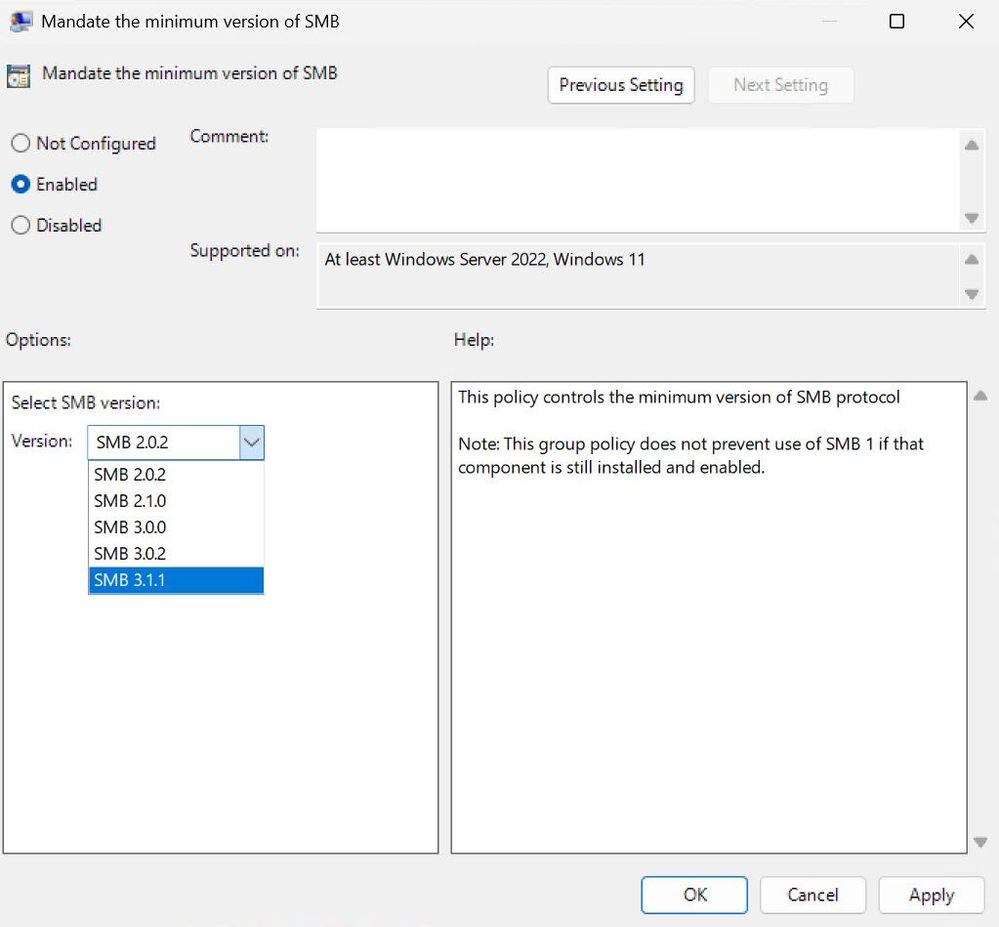Confirm settings with the OK button
The image size is (999, 927).
point(693,895)
